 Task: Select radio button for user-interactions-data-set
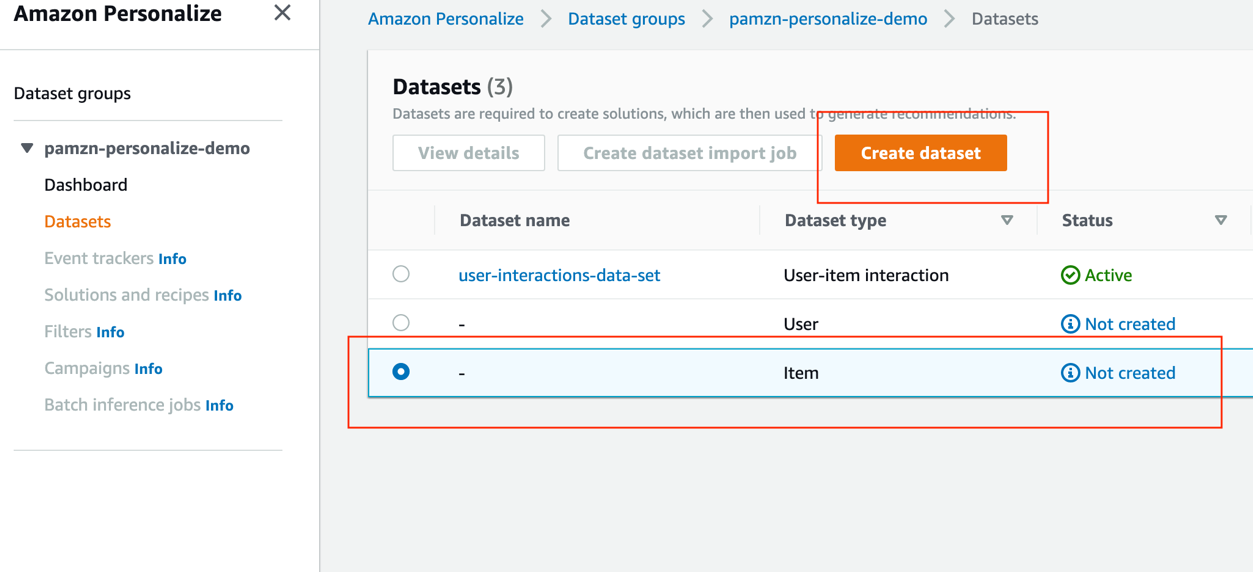(x=401, y=274)
